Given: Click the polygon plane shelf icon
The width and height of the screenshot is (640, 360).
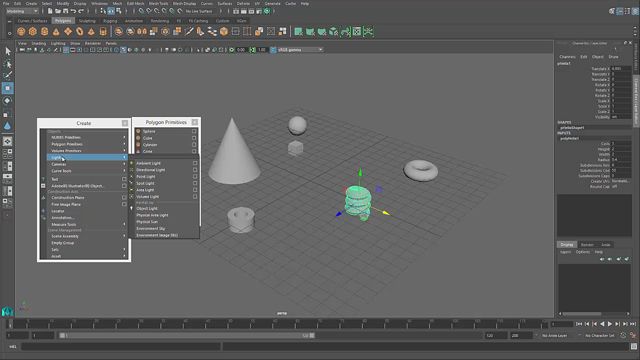Looking at the screenshot, I should (68, 31).
